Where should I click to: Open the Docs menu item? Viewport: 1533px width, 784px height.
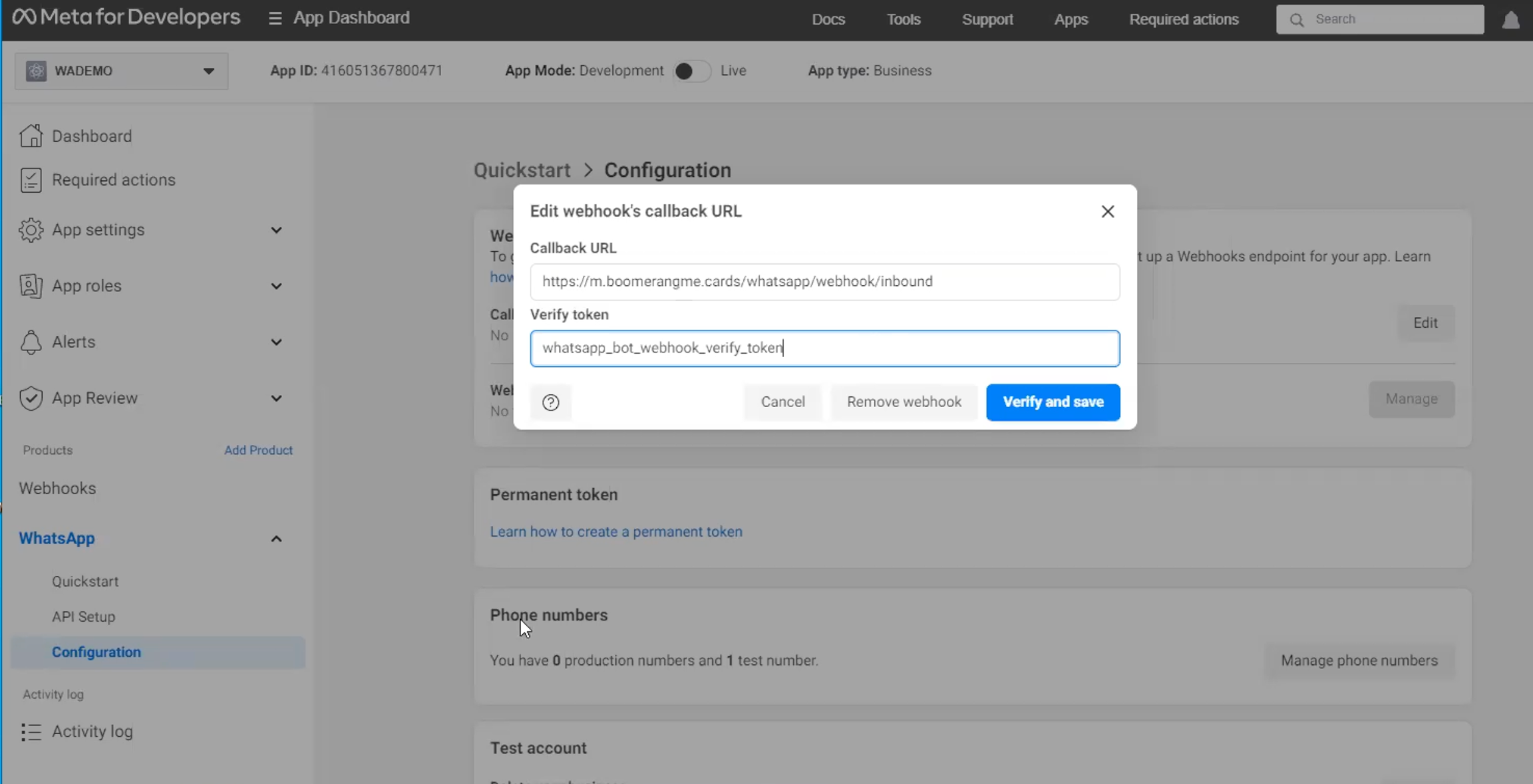pos(828,19)
